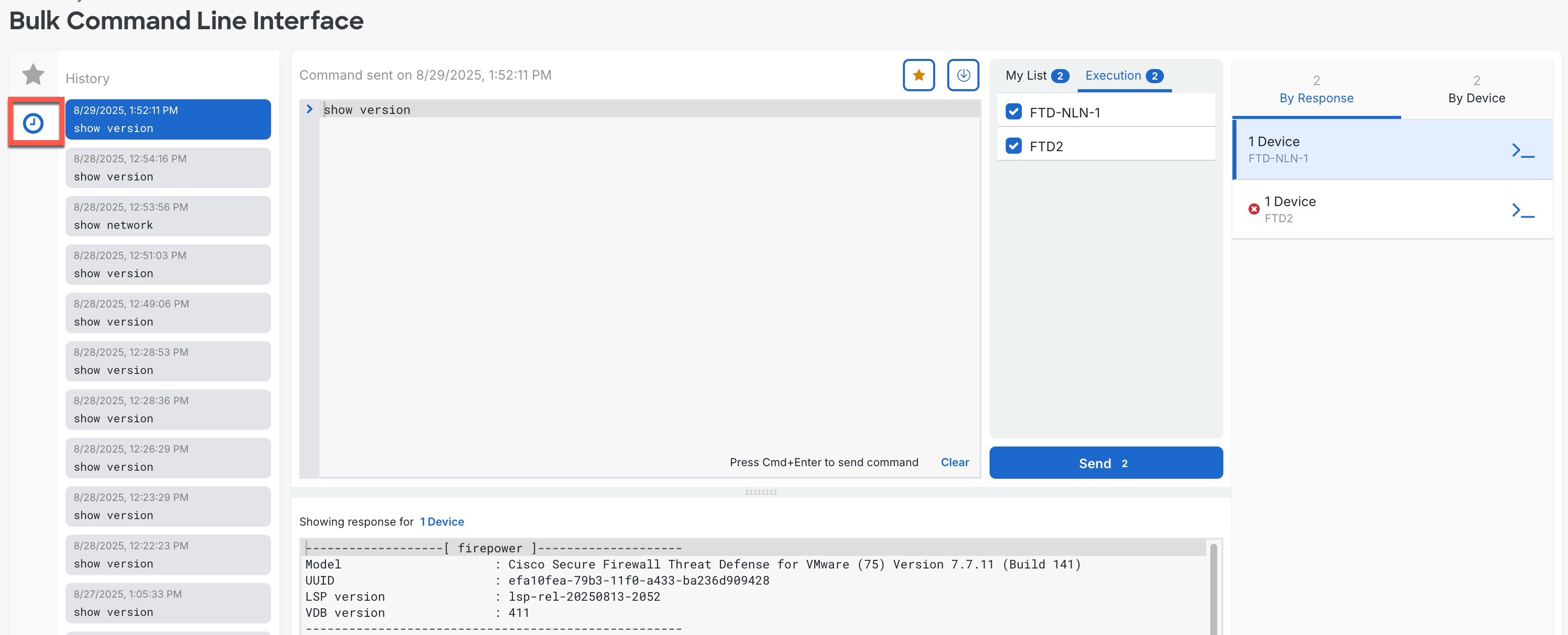Click the download results icon button

pos(963,76)
